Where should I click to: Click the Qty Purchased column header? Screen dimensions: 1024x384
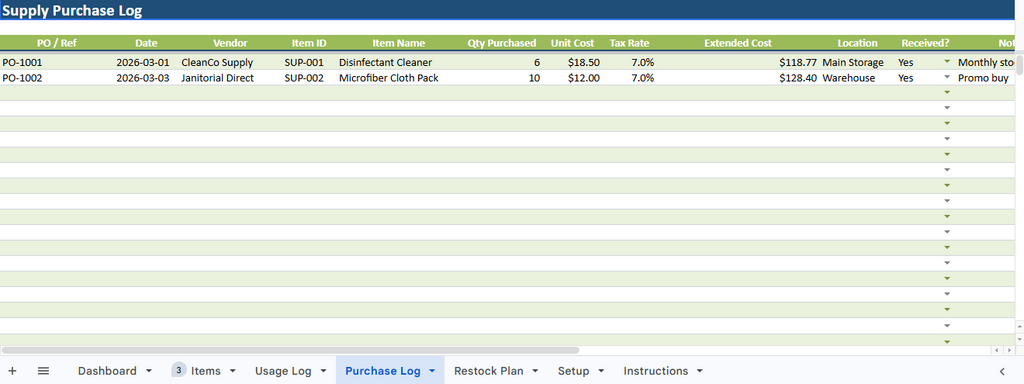502,43
